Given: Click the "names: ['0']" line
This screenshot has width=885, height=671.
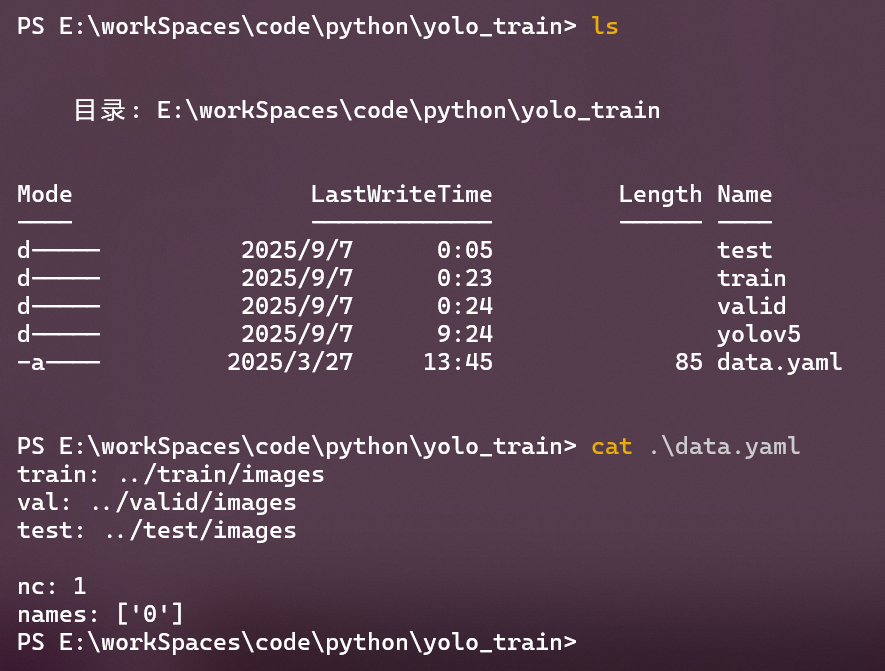Looking at the screenshot, I should pos(101,614).
